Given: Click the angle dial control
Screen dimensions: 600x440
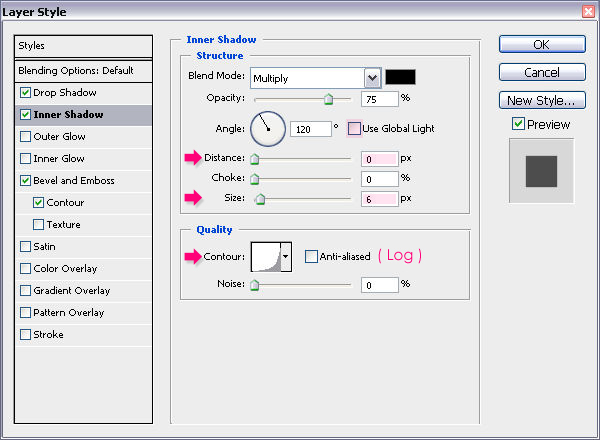Looking at the screenshot, I should [267, 128].
